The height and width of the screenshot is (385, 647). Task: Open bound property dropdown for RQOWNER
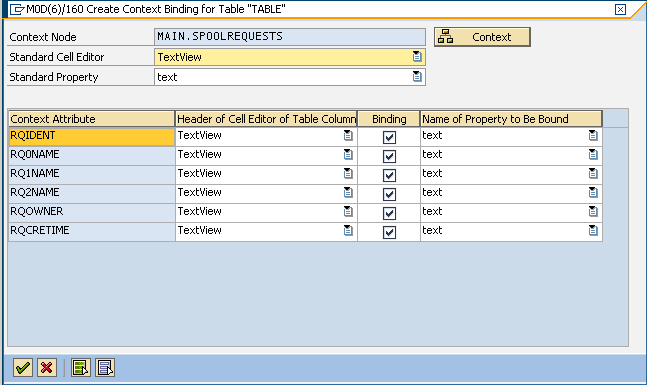[x=593, y=211]
